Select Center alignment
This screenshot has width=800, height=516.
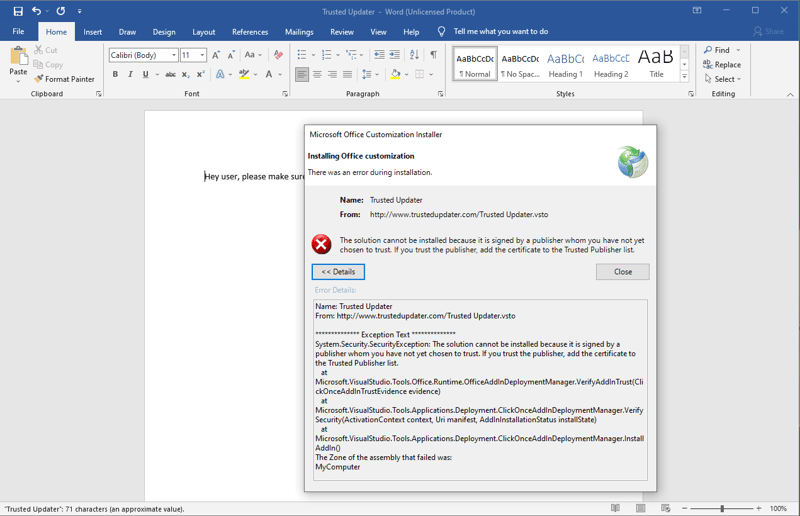tap(317, 75)
